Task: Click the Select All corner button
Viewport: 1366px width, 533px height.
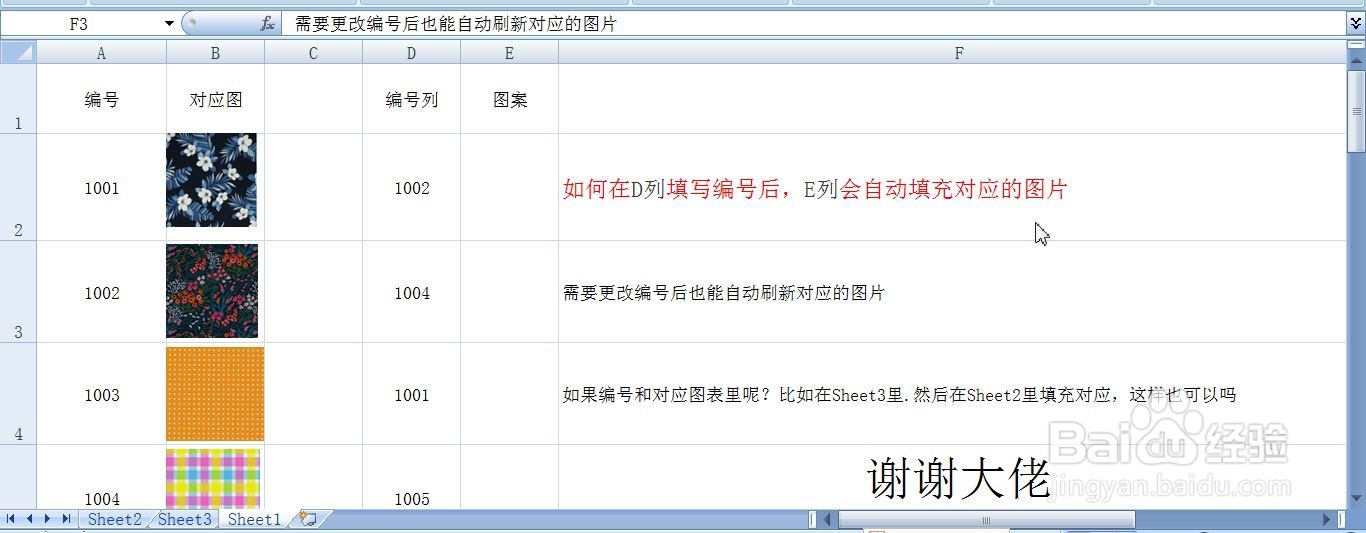Action: click(18, 53)
